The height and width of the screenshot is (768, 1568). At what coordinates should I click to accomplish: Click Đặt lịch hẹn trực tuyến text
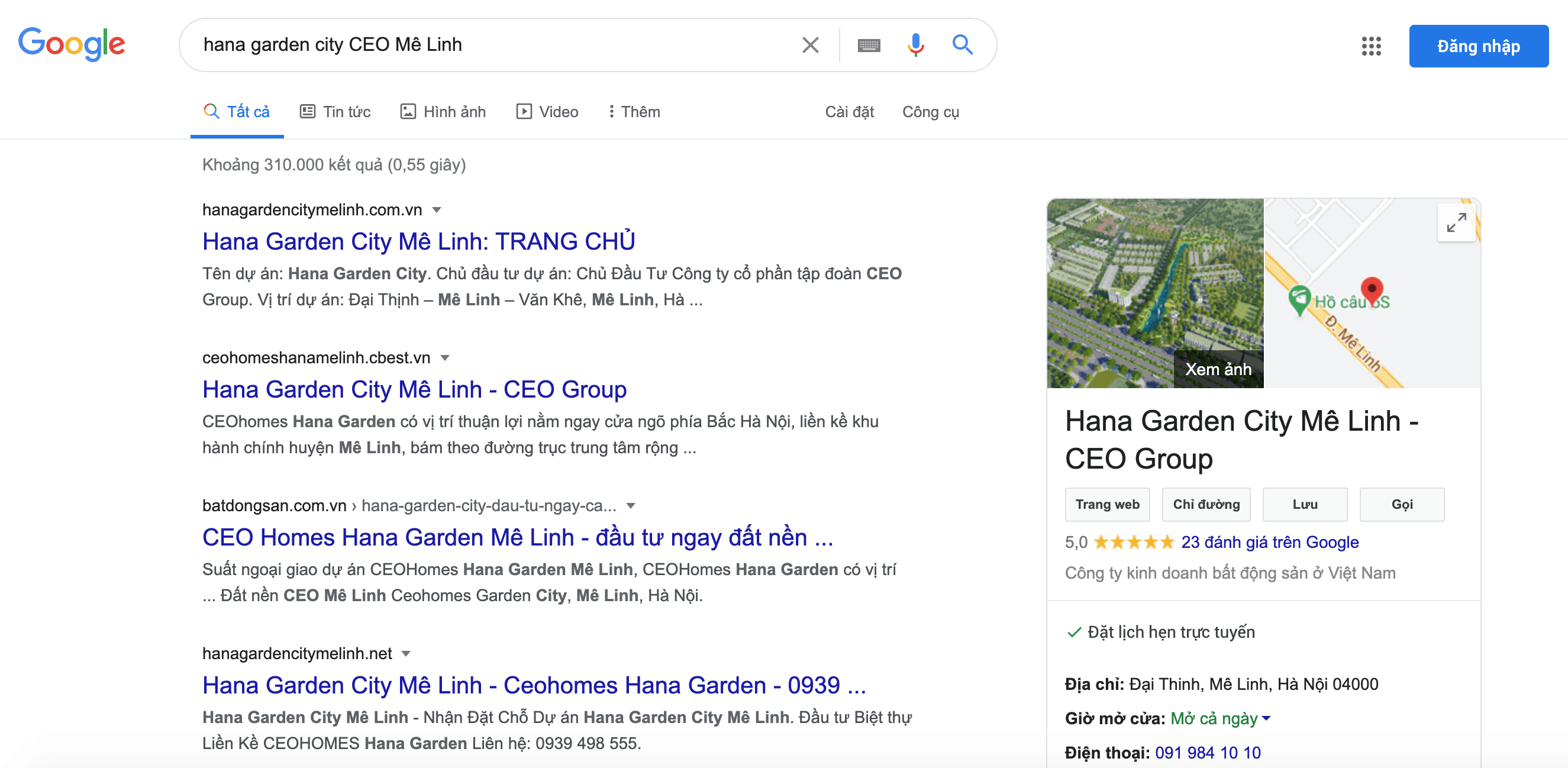pyautogui.click(x=1171, y=632)
